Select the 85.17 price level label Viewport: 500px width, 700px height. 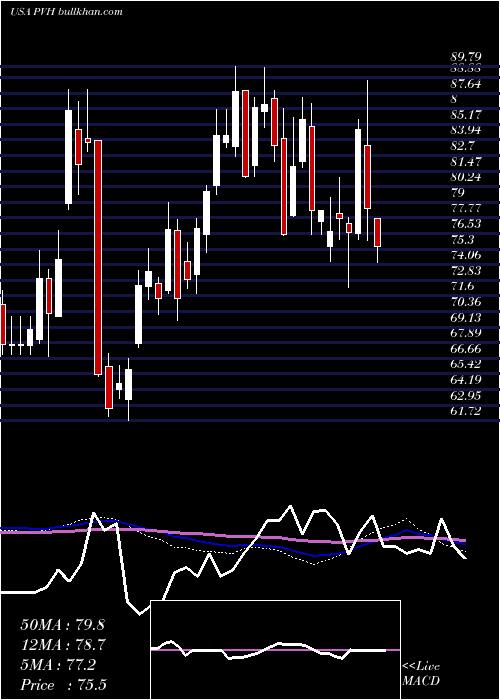point(466,115)
